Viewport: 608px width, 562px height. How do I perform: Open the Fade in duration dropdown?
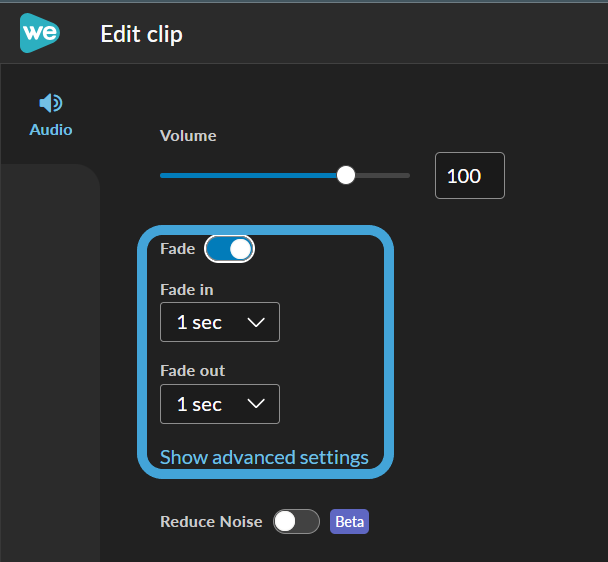220,322
